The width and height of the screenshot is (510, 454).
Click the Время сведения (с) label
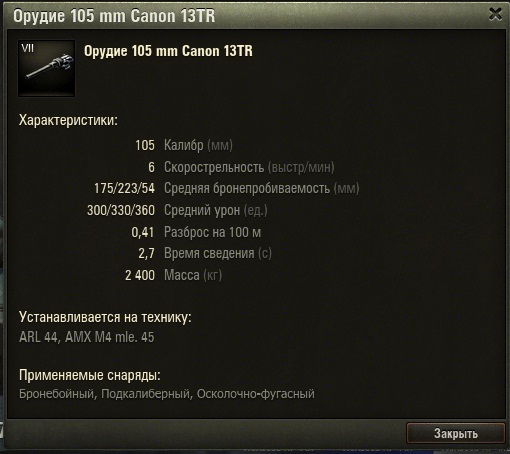[x=218, y=253]
